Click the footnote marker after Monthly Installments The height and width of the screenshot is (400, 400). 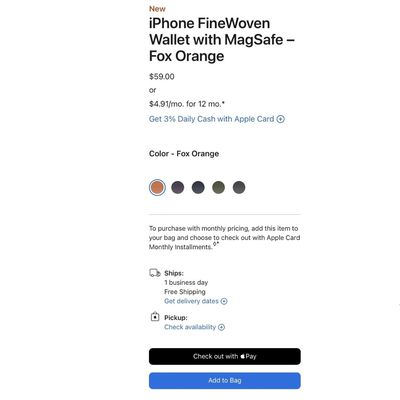click(x=216, y=244)
